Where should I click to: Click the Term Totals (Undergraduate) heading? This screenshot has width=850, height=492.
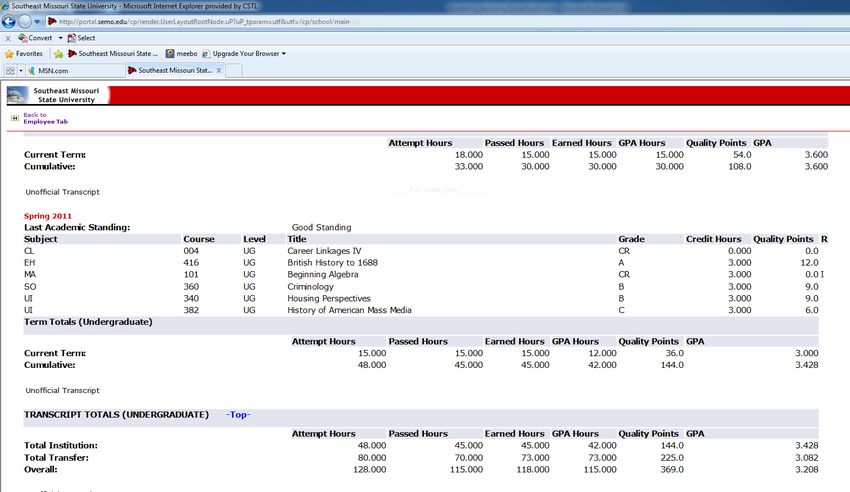(x=88, y=322)
